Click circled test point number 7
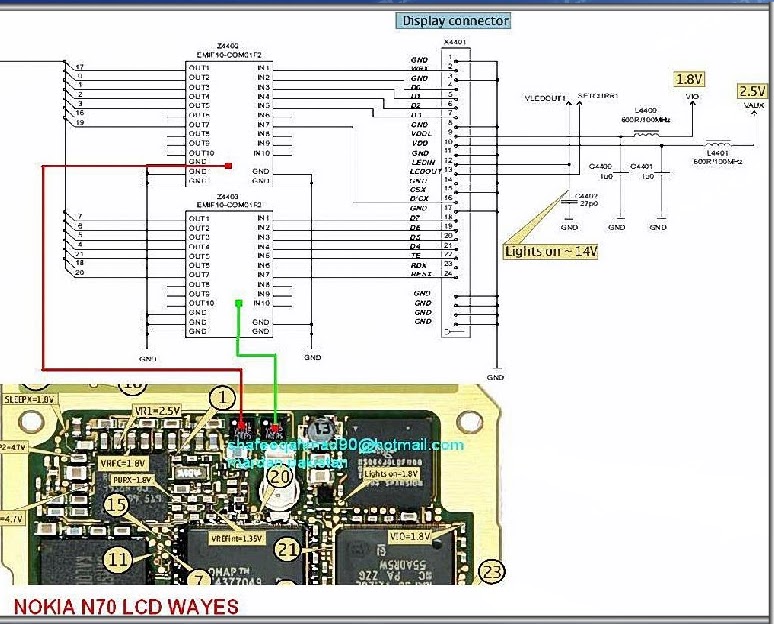 [199, 579]
